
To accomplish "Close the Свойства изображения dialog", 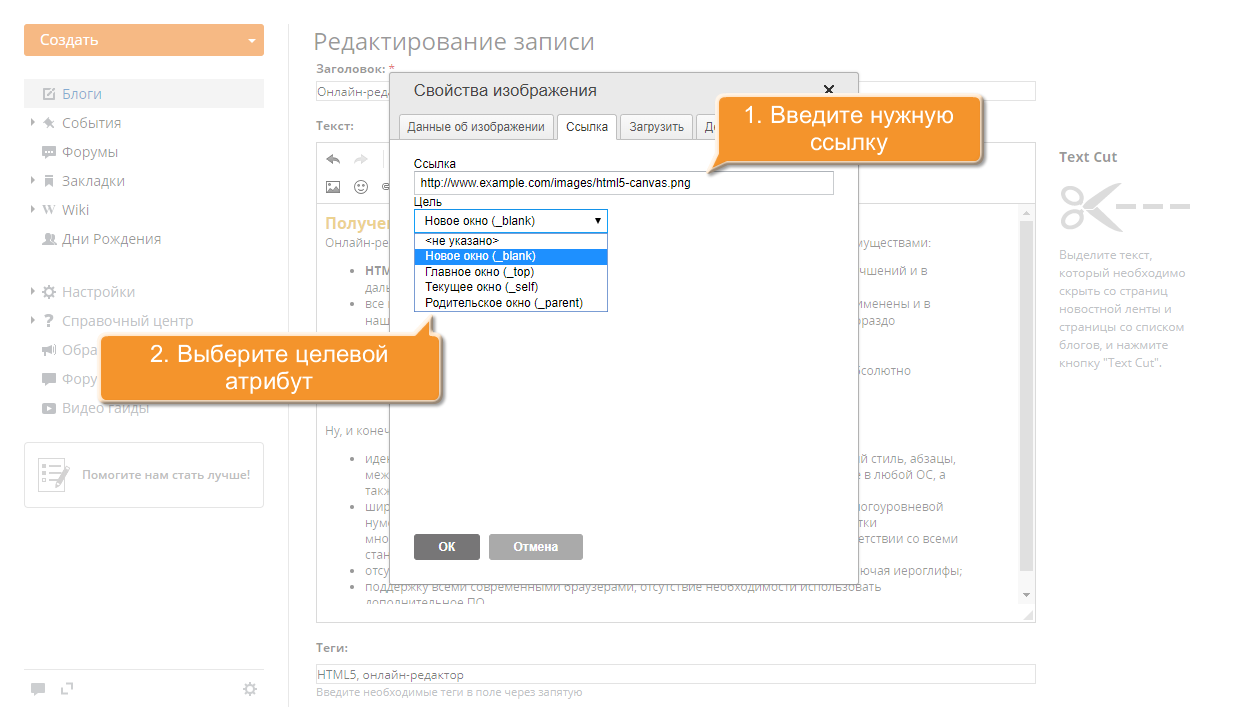I will pos(829,90).
